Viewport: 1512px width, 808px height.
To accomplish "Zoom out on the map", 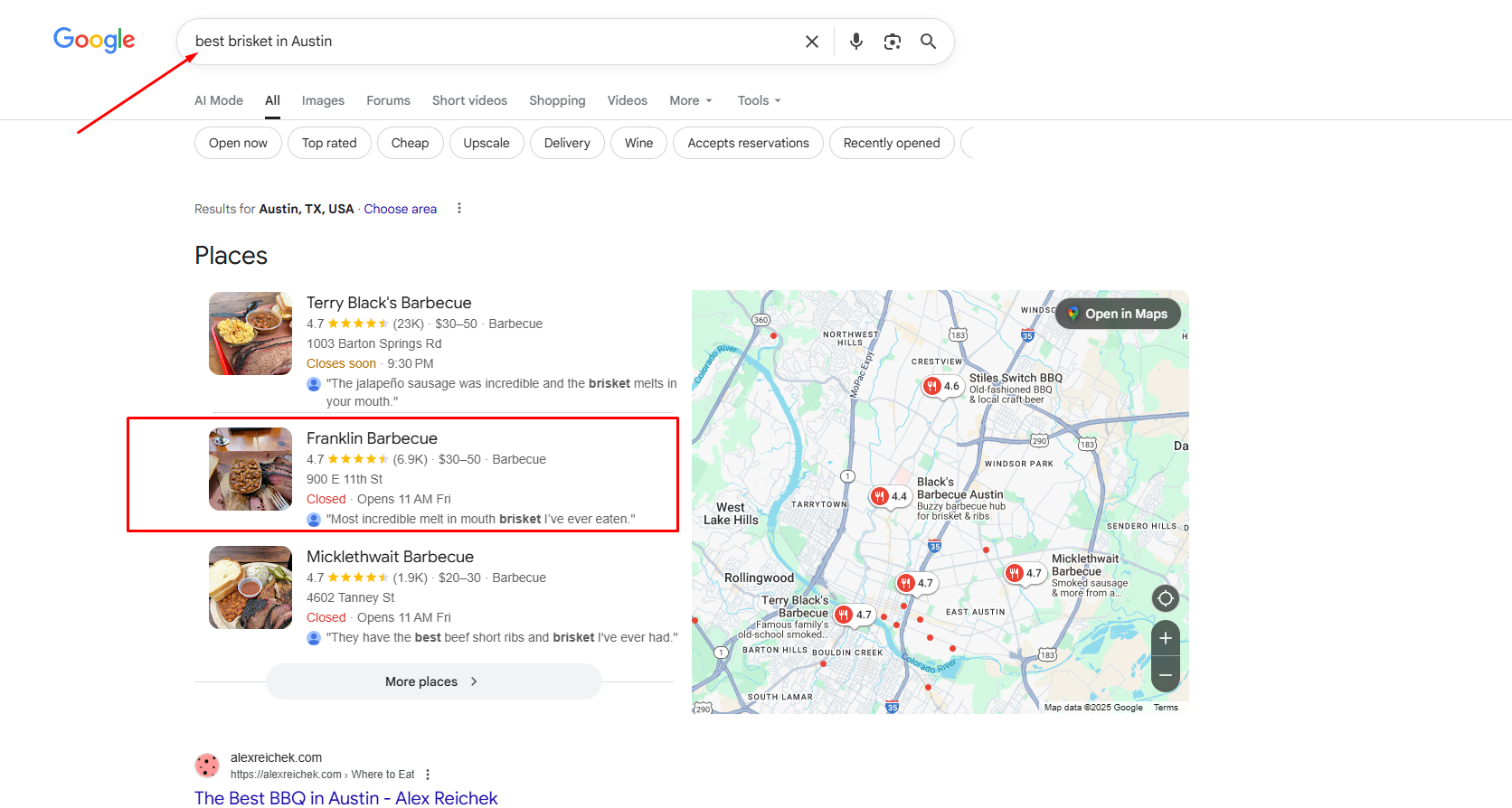I will tap(1166, 675).
